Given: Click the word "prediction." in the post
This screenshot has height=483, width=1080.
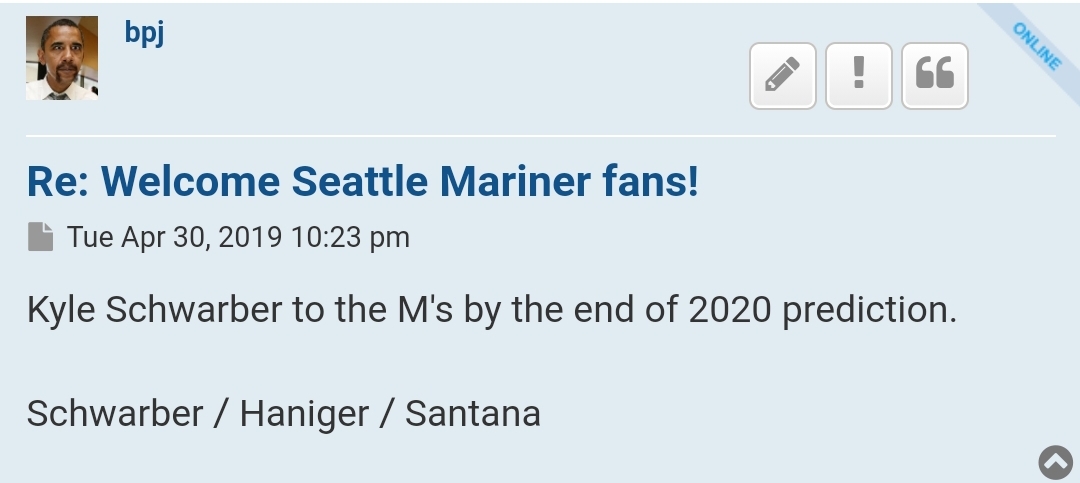Looking at the screenshot, I should pos(869,310).
